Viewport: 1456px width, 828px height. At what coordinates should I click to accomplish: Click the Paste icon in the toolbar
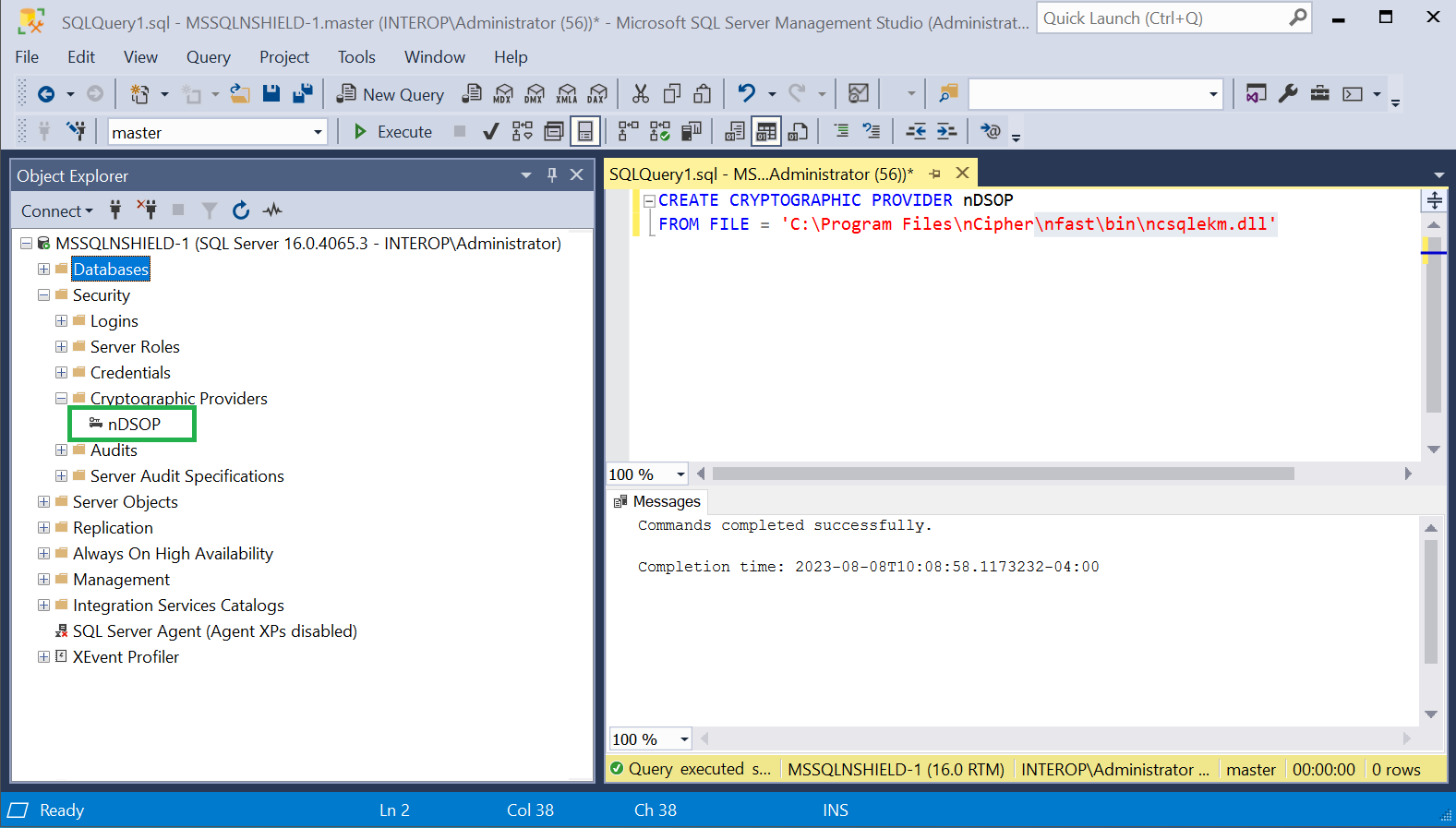click(x=703, y=93)
